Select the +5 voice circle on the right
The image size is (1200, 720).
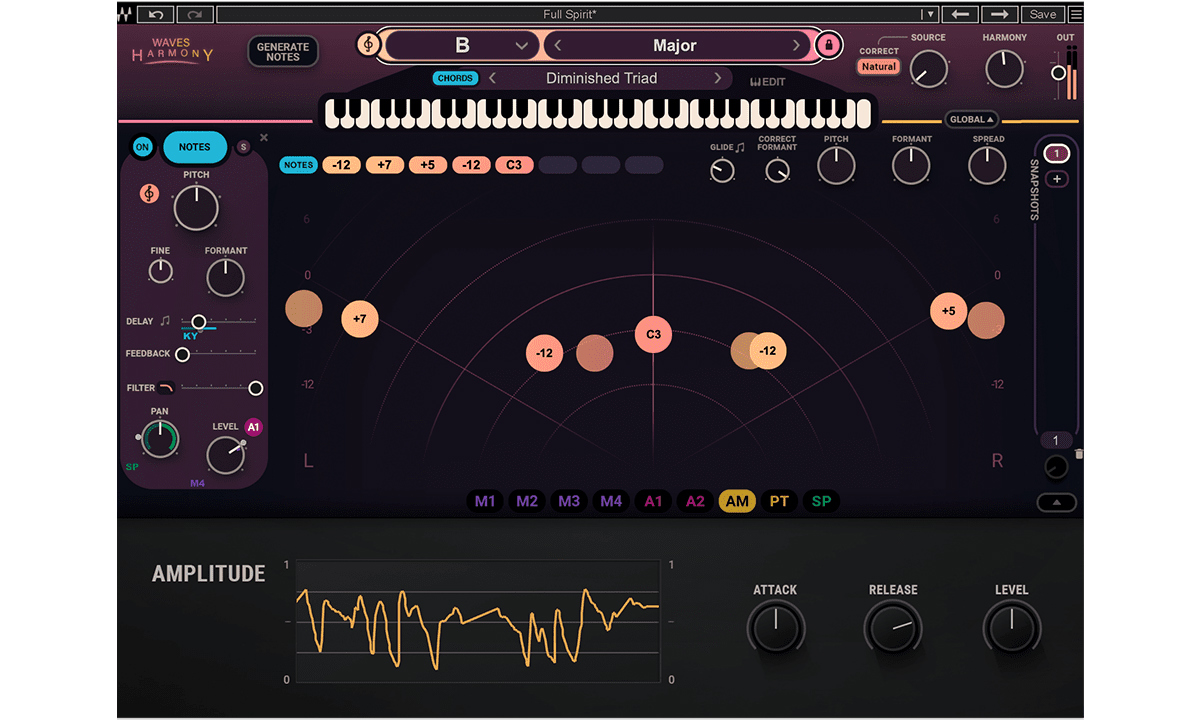click(948, 311)
